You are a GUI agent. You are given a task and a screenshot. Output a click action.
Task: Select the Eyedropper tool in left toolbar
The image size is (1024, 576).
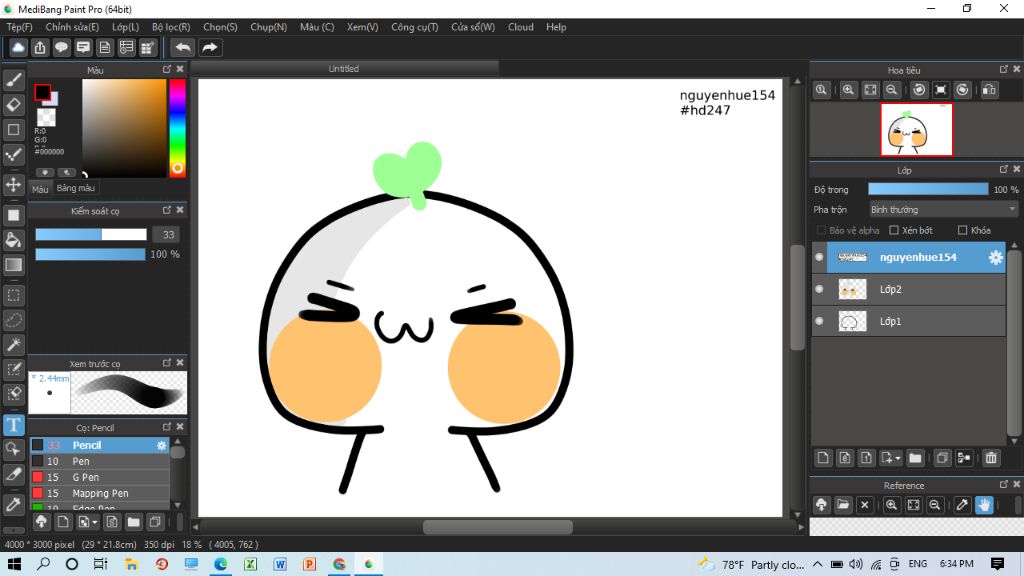coord(14,504)
